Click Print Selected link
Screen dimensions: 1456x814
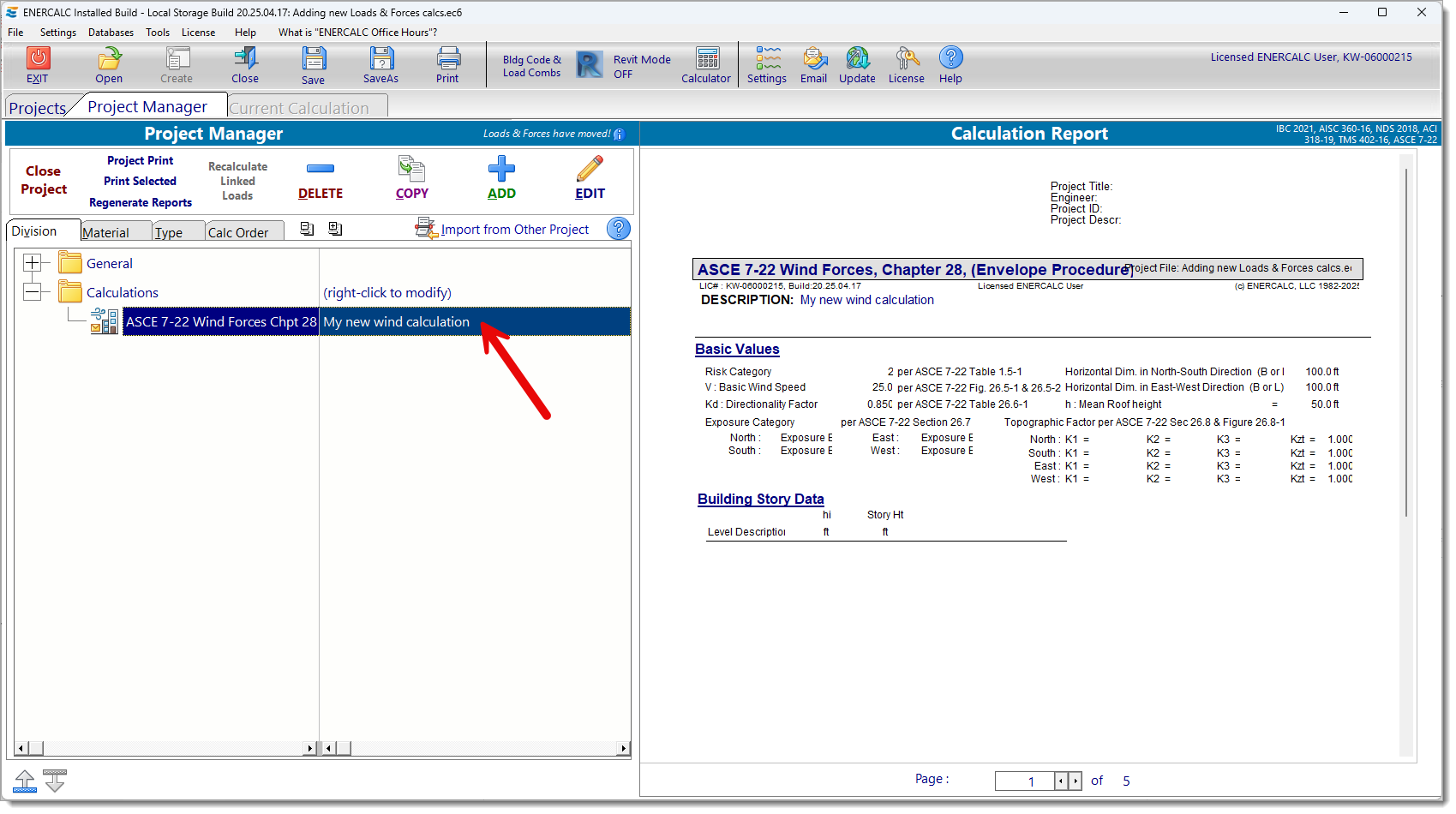click(x=141, y=181)
